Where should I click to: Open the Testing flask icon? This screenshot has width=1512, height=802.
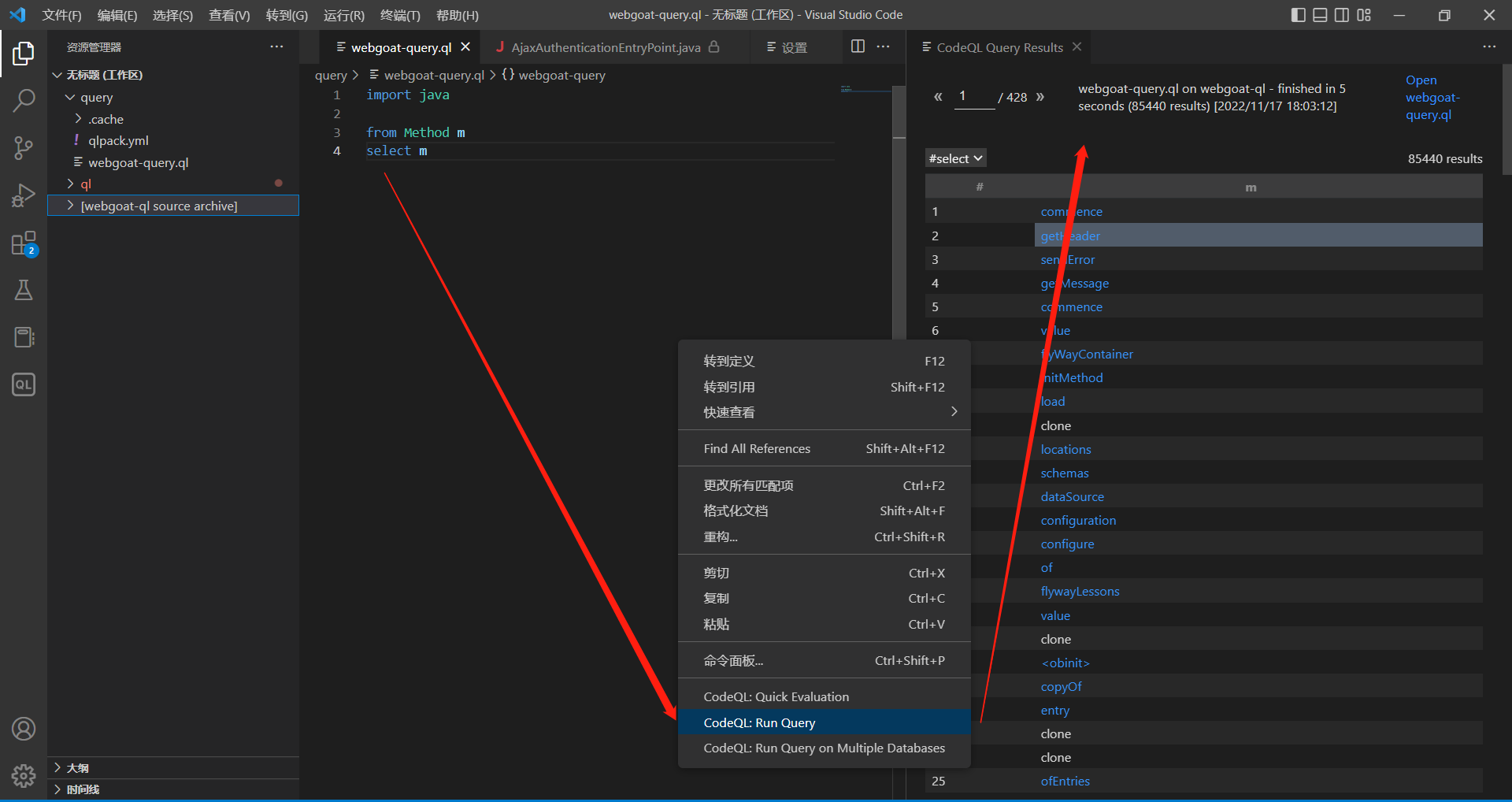pyautogui.click(x=24, y=290)
